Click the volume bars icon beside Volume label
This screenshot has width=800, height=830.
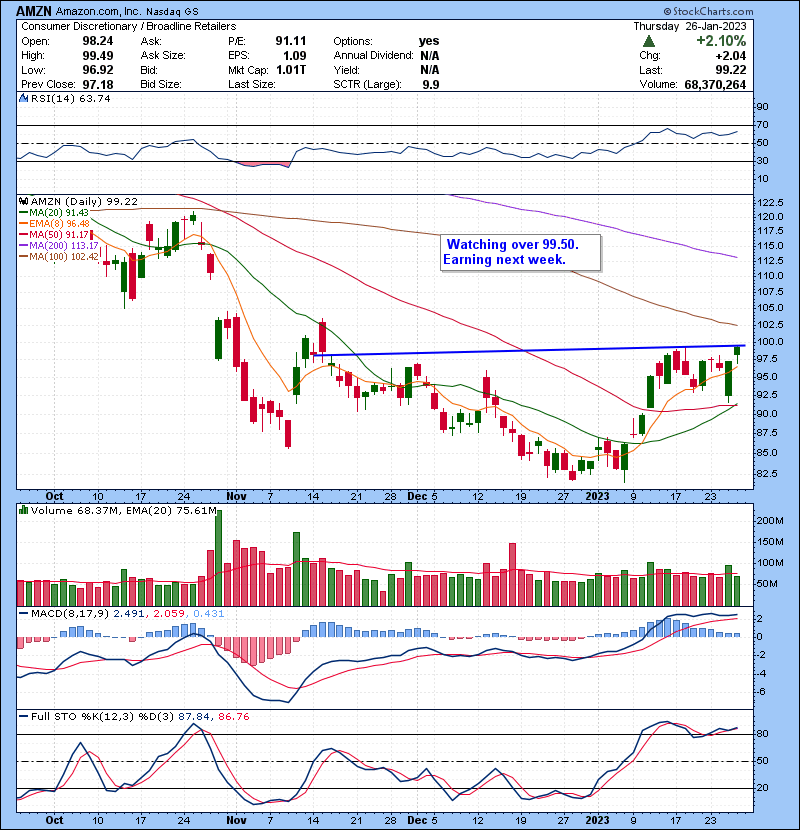pyautogui.click(x=23, y=510)
